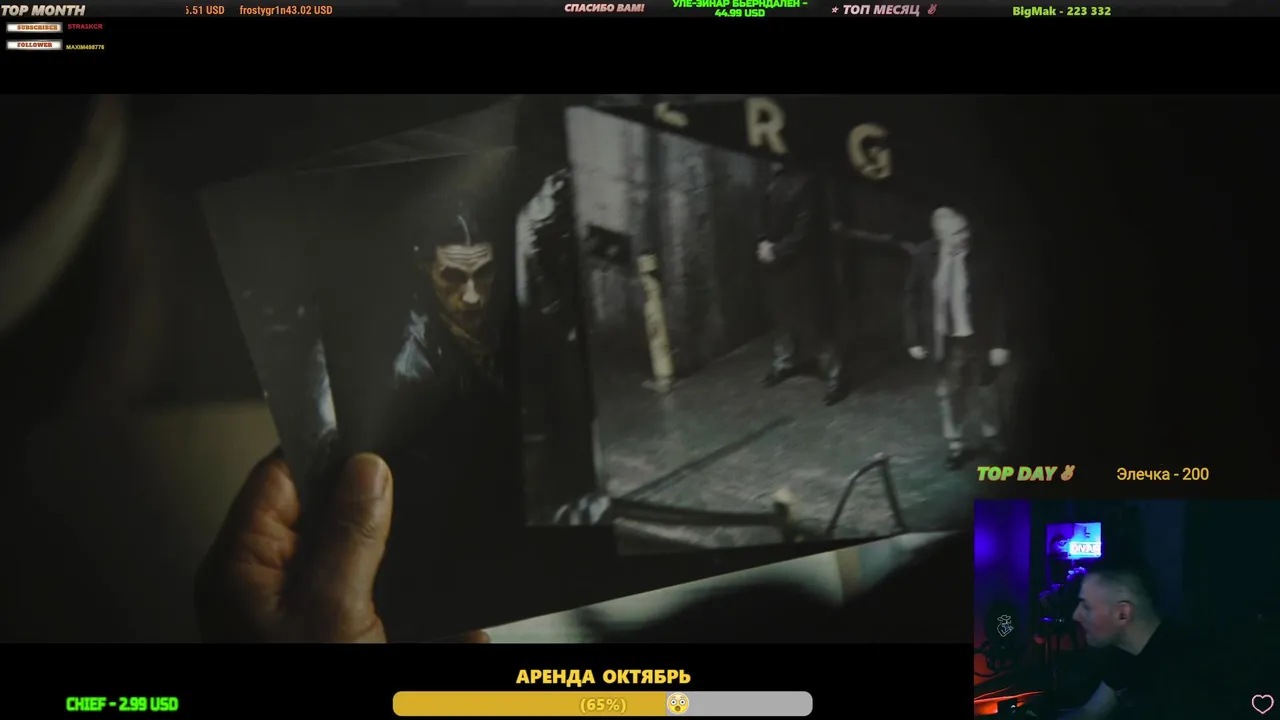1280x720 pixels.
Task: Click the CHIEF - 2.99 USD donation text
Action: [x=122, y=704]
